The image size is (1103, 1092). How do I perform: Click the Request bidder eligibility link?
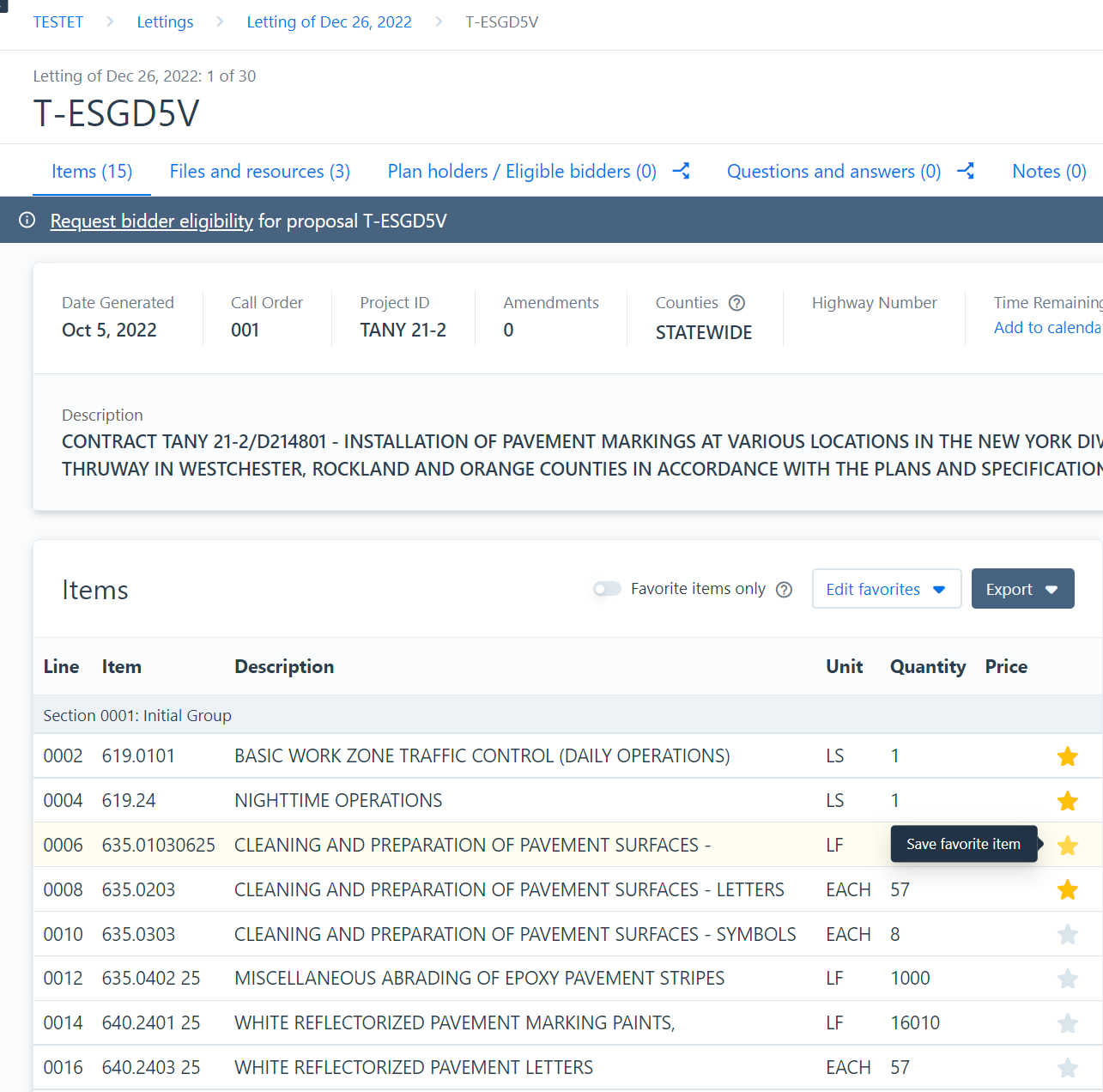(151, 221)
